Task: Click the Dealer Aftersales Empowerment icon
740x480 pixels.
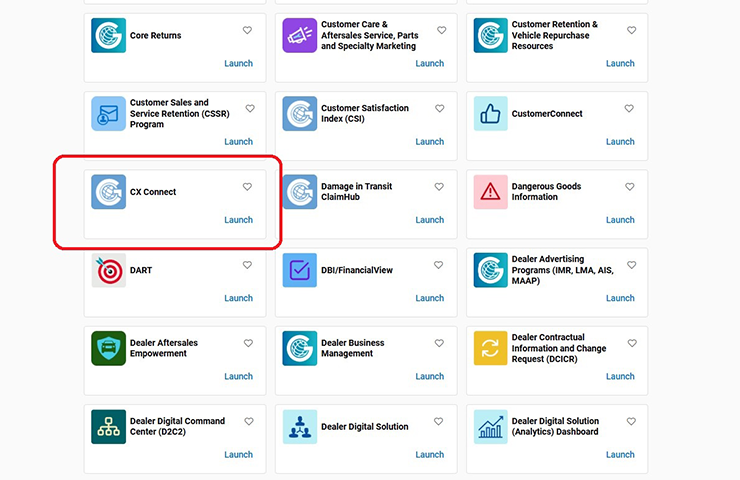Action: coord(108,348)
